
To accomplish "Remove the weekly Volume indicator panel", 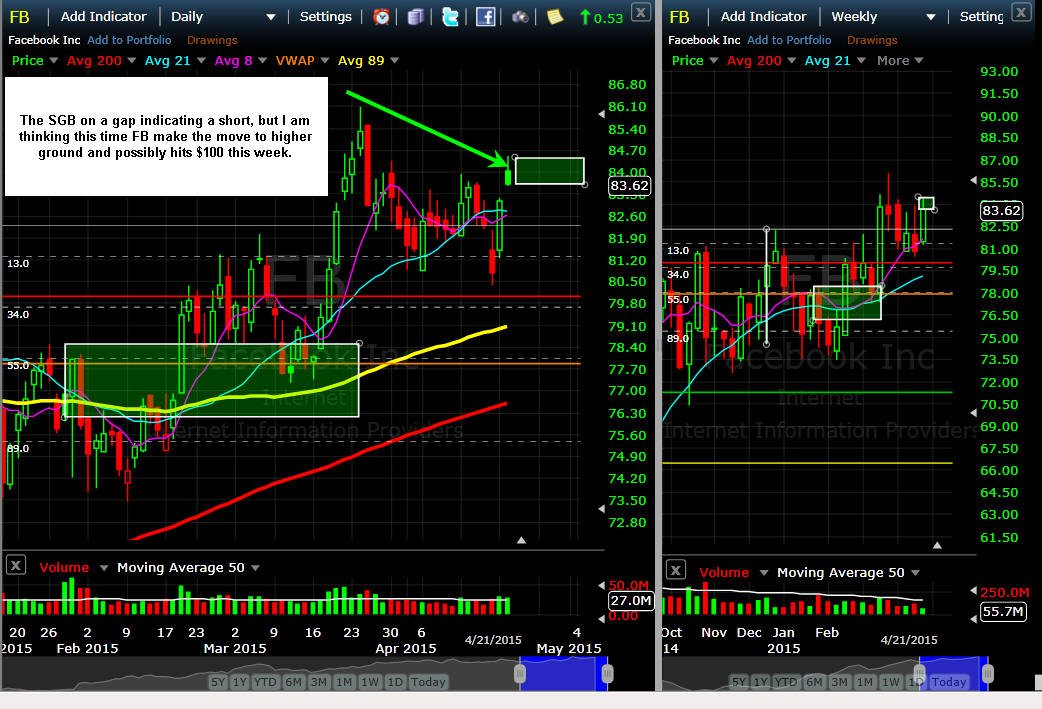I will (x=676, y=570).
